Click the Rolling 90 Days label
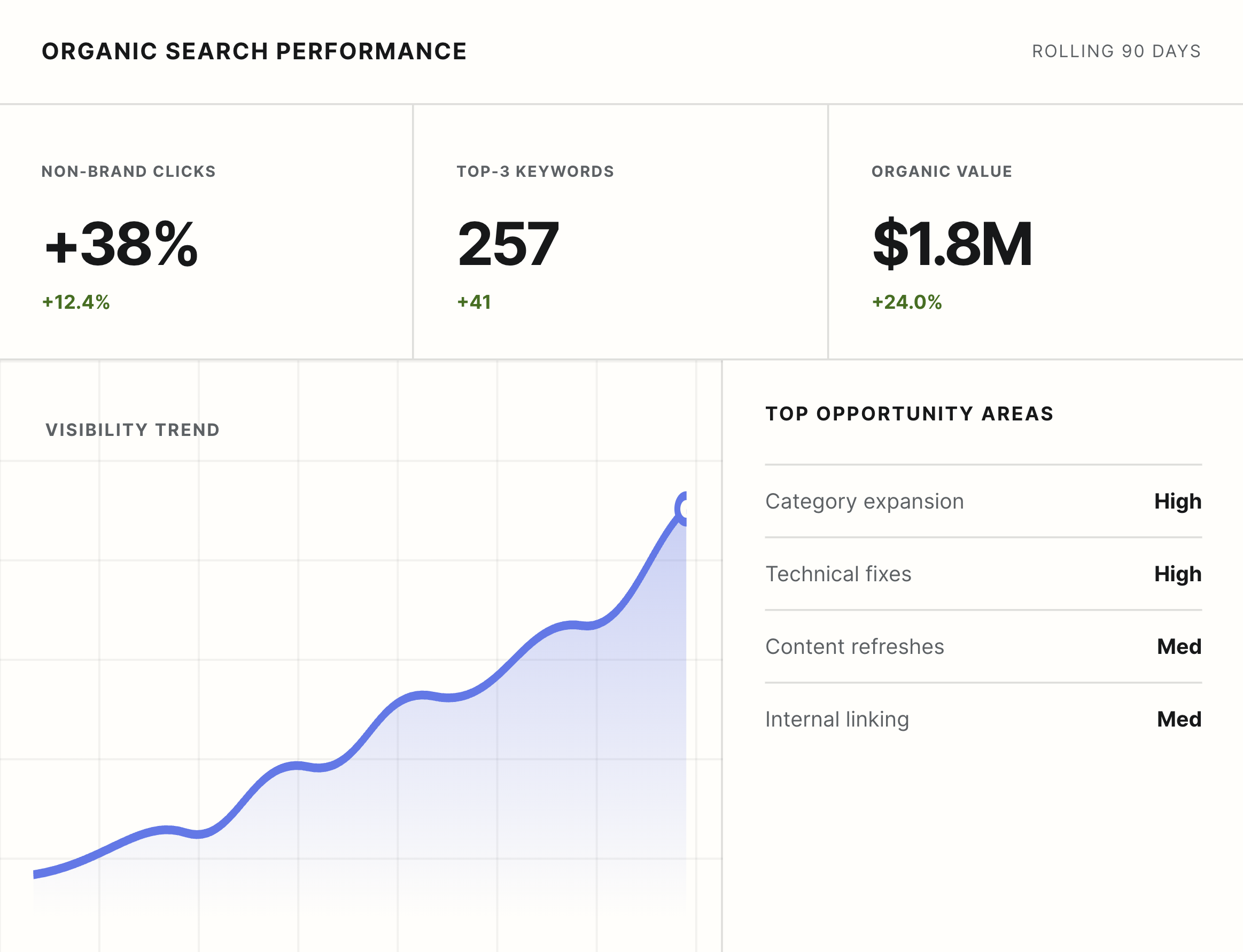Viewport: 1243px width, 952px height. click(x=1116, y=52)
